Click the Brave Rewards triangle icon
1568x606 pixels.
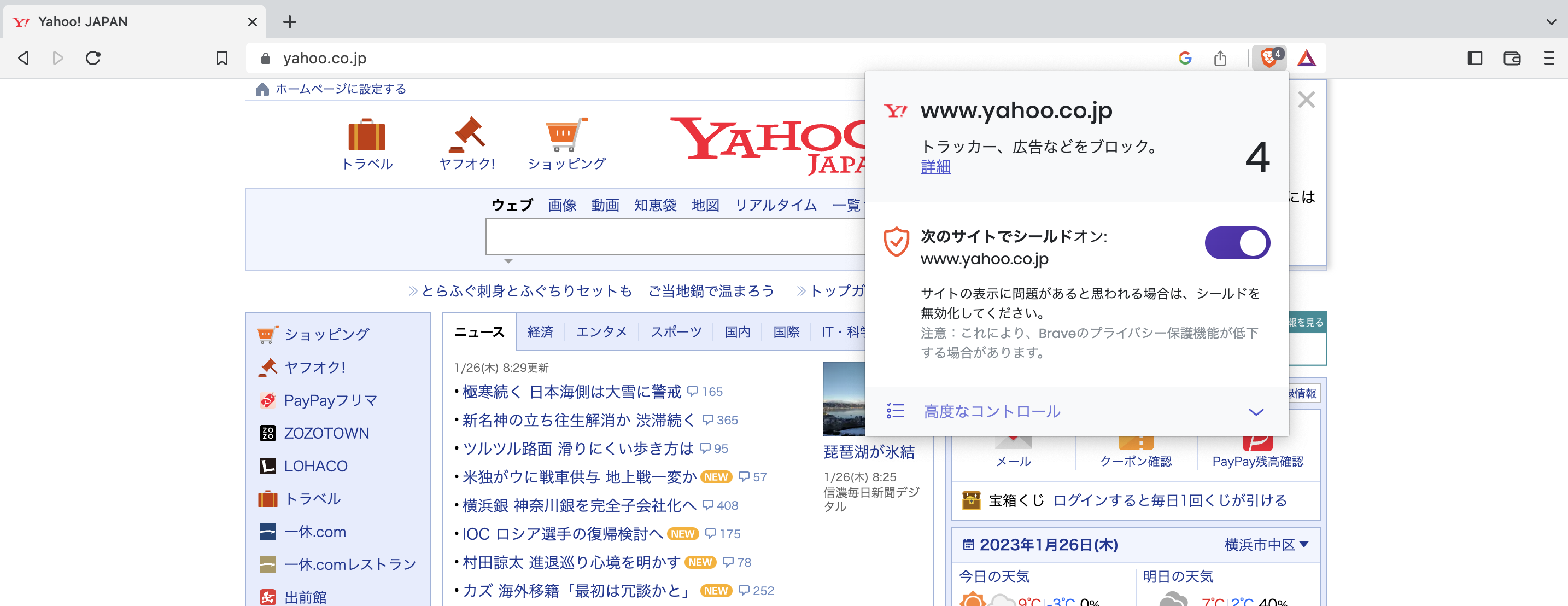(1306, 59)
